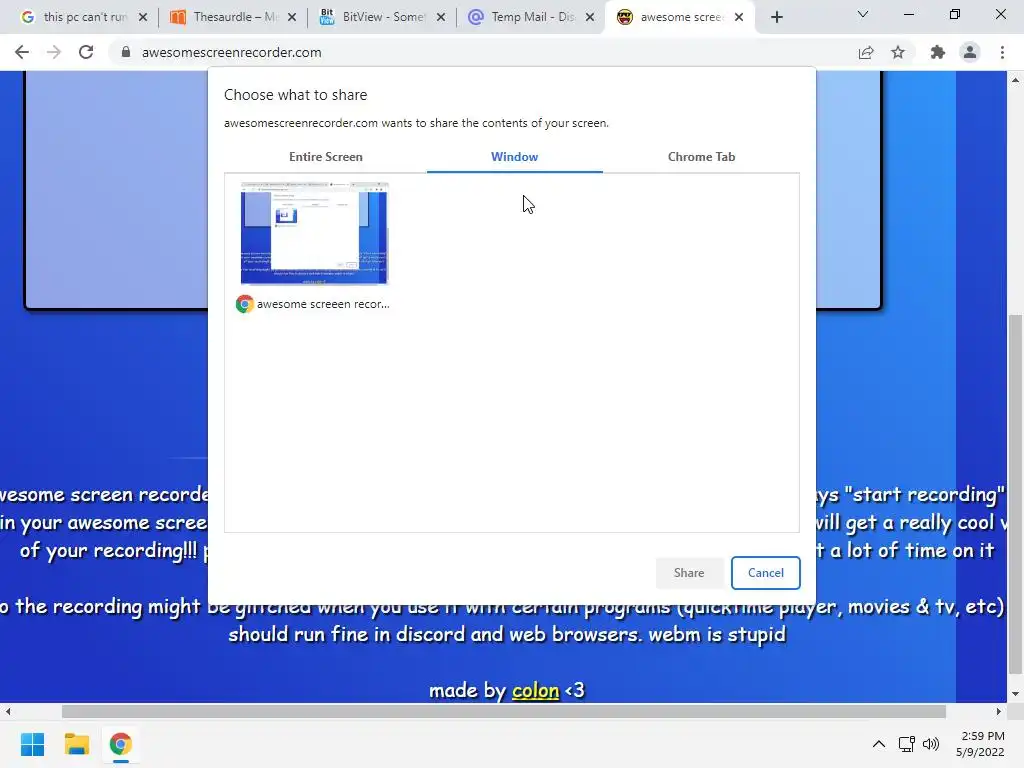Select the Entire Screen tab
This screenshot has width=1024, height=768.
tap(326, 157)
